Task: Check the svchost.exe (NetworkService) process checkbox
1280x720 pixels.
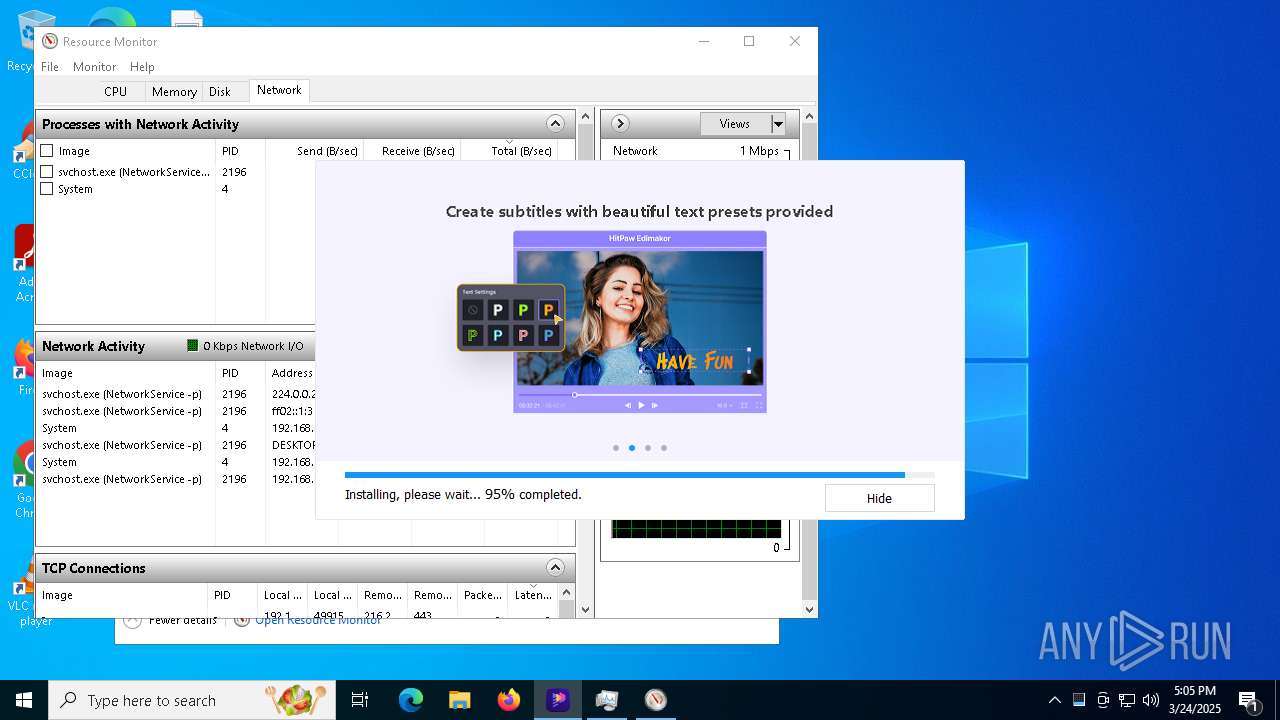Action: (46, 172)
